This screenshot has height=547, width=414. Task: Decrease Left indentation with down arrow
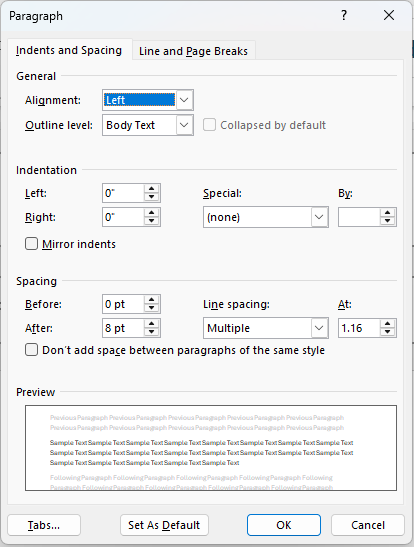tap(151, 197)
